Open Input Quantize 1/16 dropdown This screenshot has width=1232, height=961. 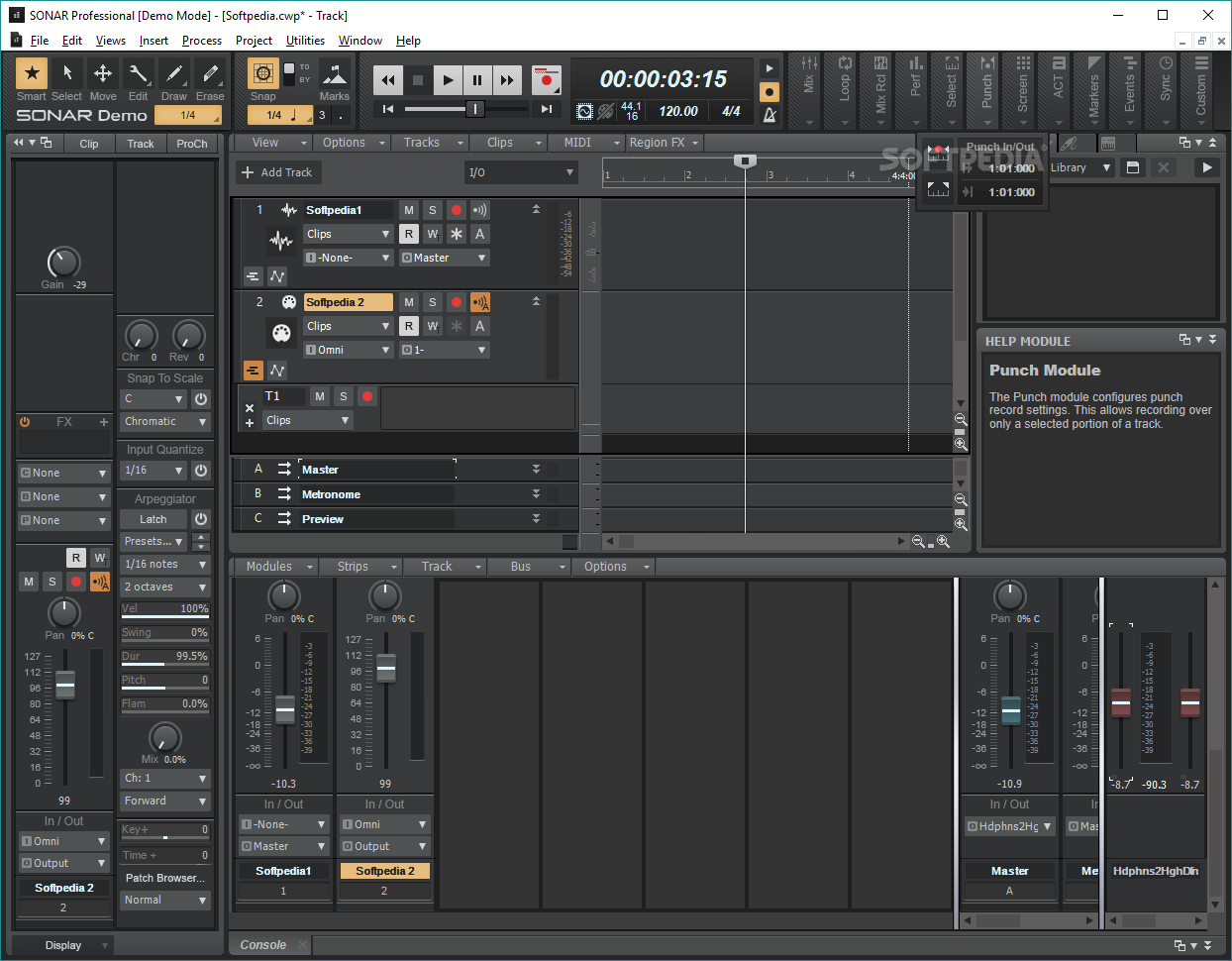tap(154, 471)
